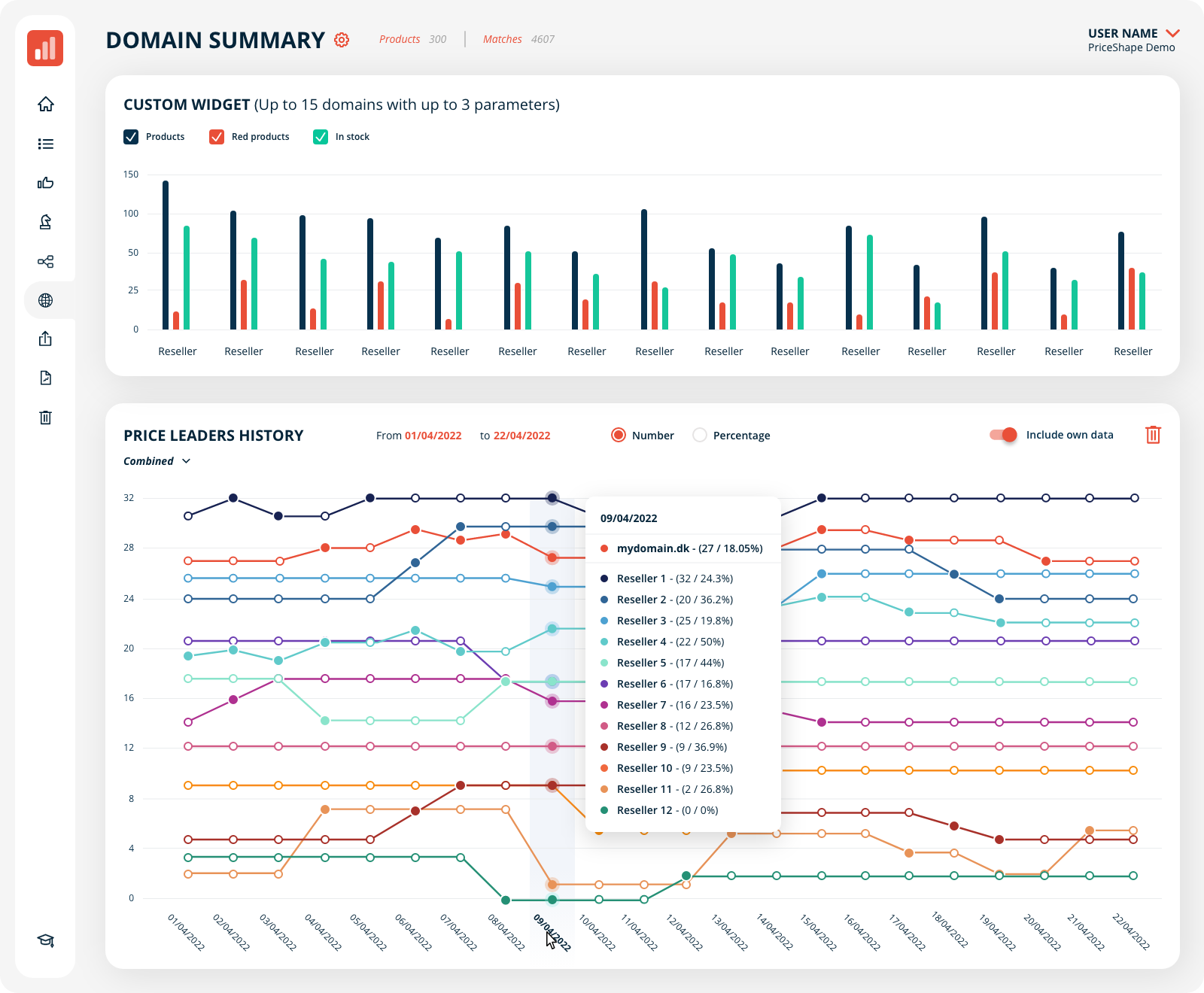Open the chess knight strategy icon

click(46, 222)
